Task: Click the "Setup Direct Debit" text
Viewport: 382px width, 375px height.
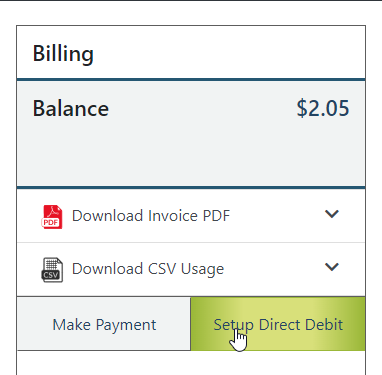Action: click(278, 325)
